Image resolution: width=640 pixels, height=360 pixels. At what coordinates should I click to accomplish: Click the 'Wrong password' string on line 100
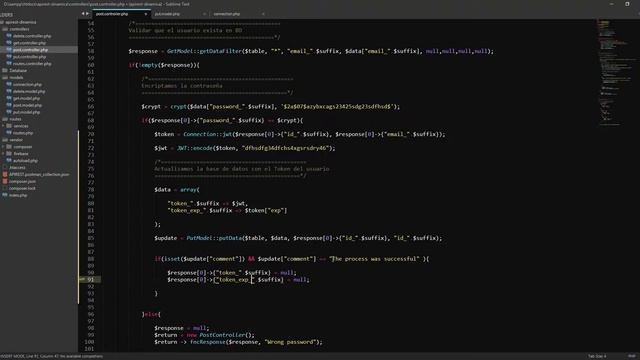point(290,342)
